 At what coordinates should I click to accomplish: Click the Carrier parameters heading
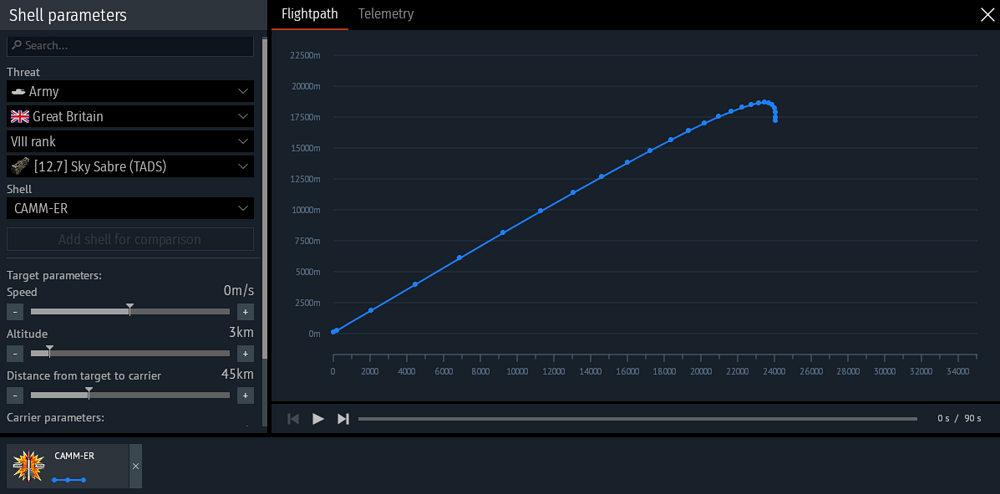pyautogui.click(x=55, y=418)
